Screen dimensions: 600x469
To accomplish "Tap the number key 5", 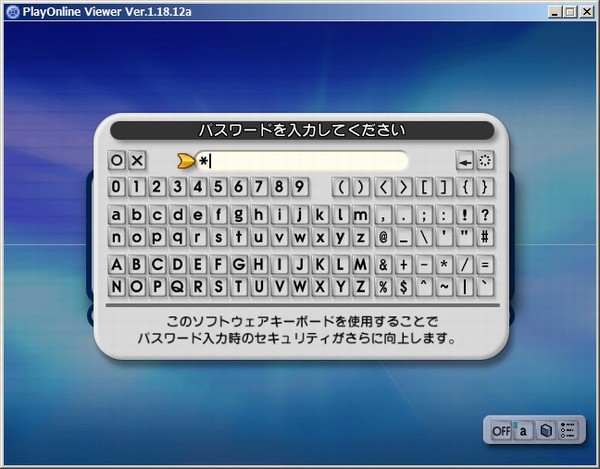I will coord(218,187).
